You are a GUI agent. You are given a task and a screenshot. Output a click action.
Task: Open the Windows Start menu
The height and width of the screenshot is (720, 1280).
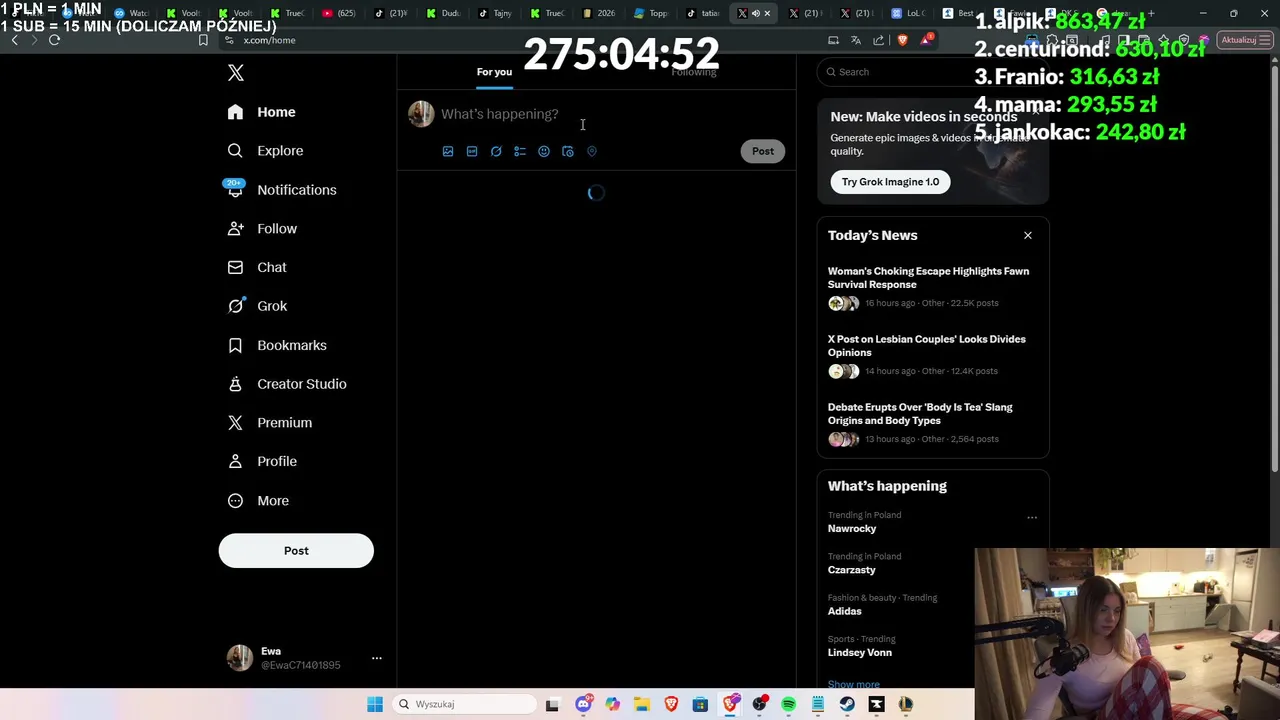pos(375,704)
